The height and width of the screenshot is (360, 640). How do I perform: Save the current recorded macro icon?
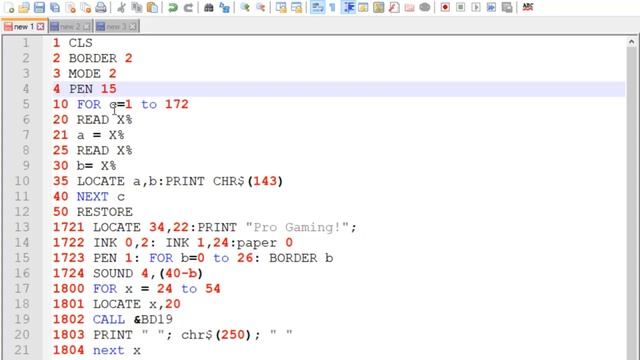507,7
